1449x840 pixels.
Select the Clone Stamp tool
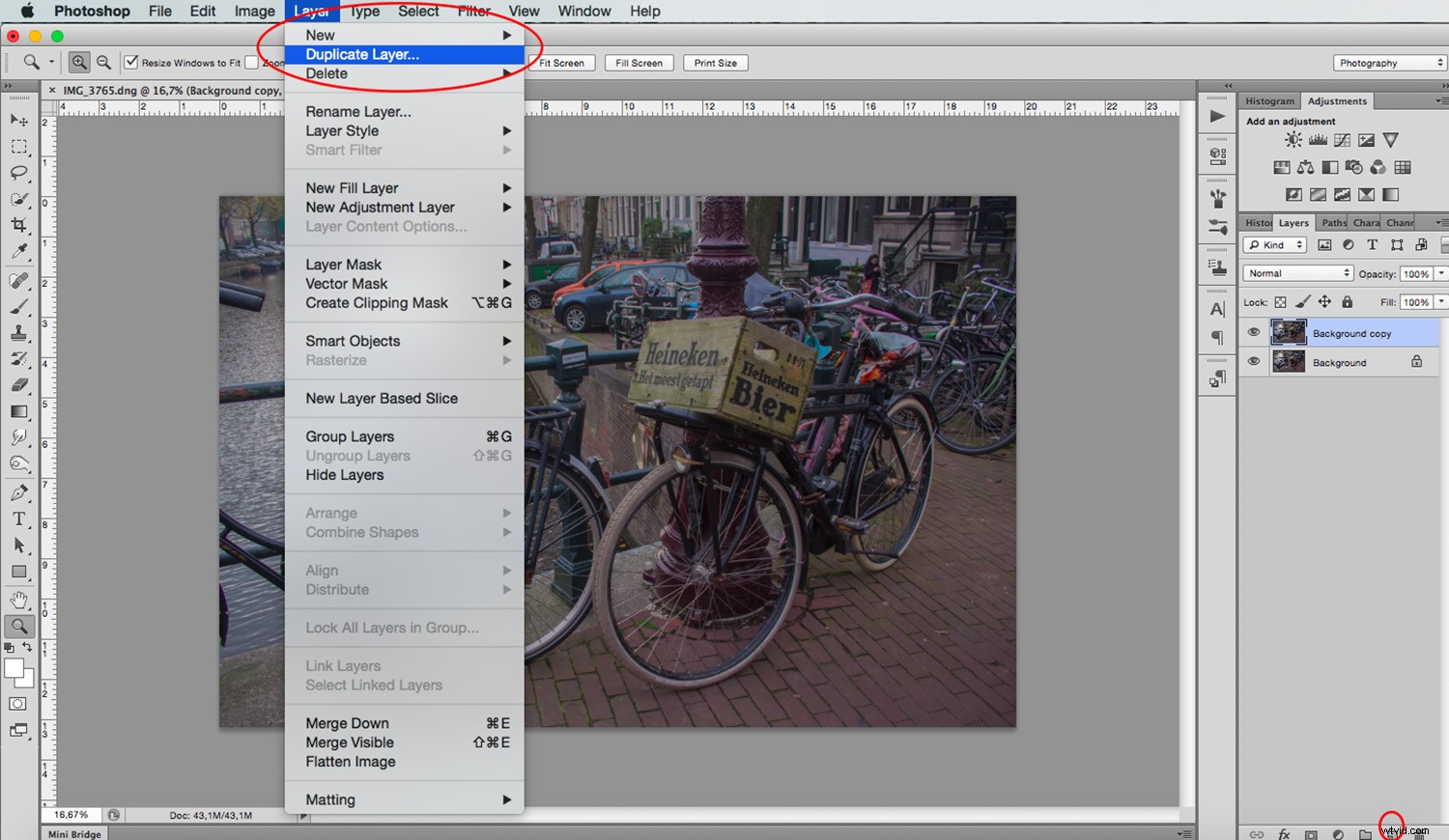[x=20, y=334]
